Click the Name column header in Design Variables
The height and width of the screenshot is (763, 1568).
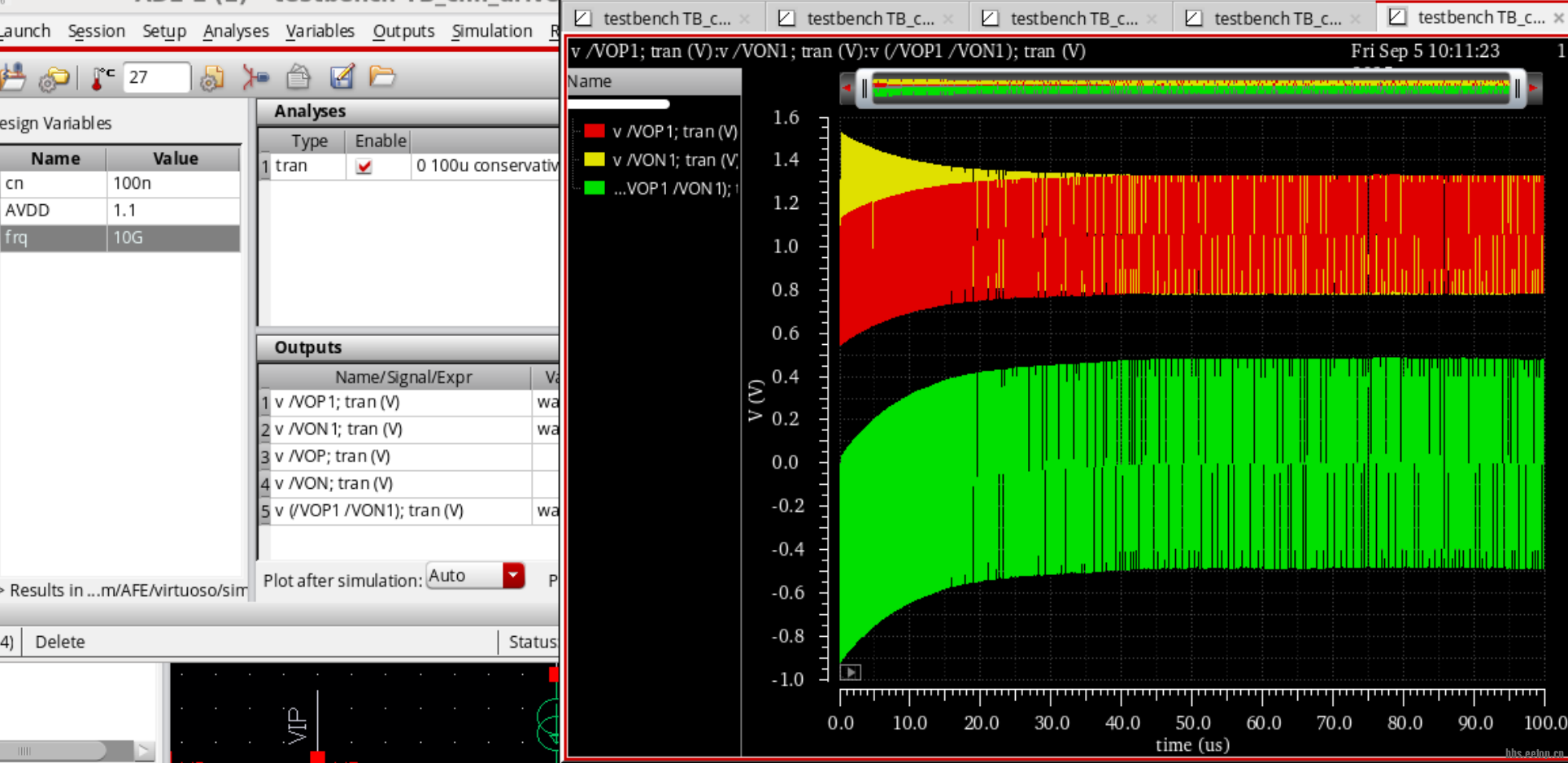(54, 158)
